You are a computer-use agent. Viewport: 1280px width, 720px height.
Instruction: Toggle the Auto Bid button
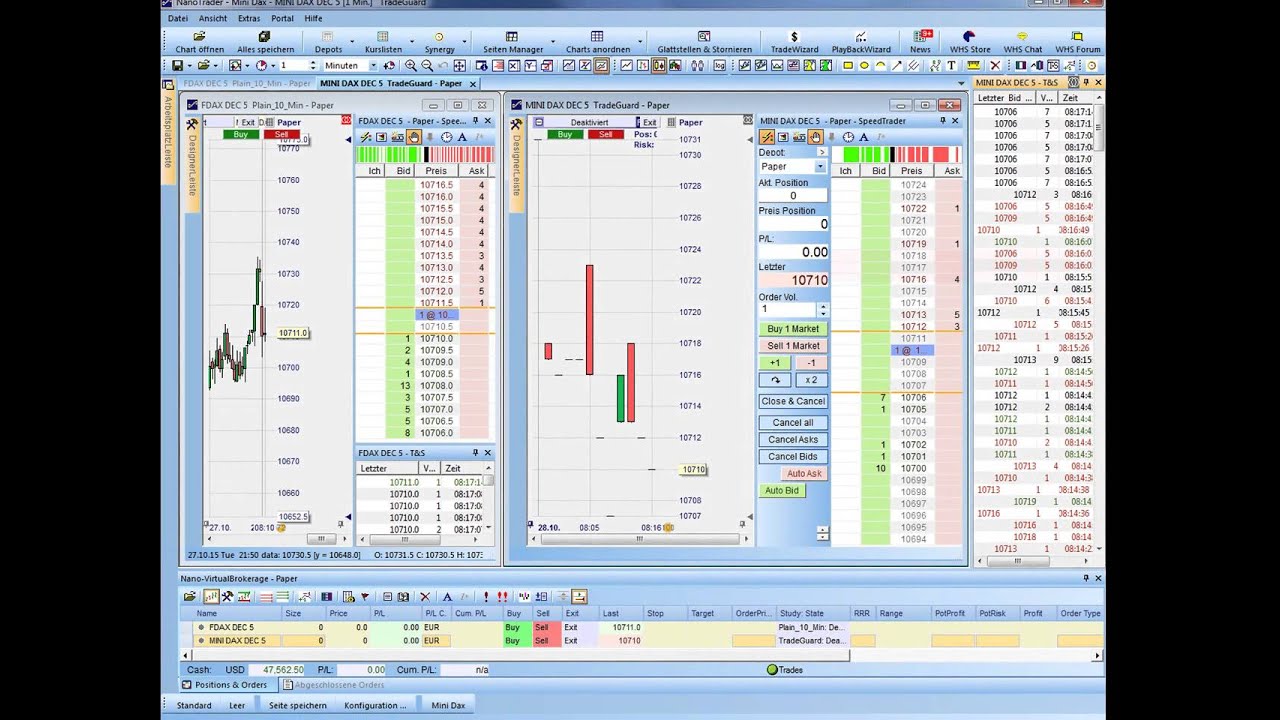click(x=782, y=490)
